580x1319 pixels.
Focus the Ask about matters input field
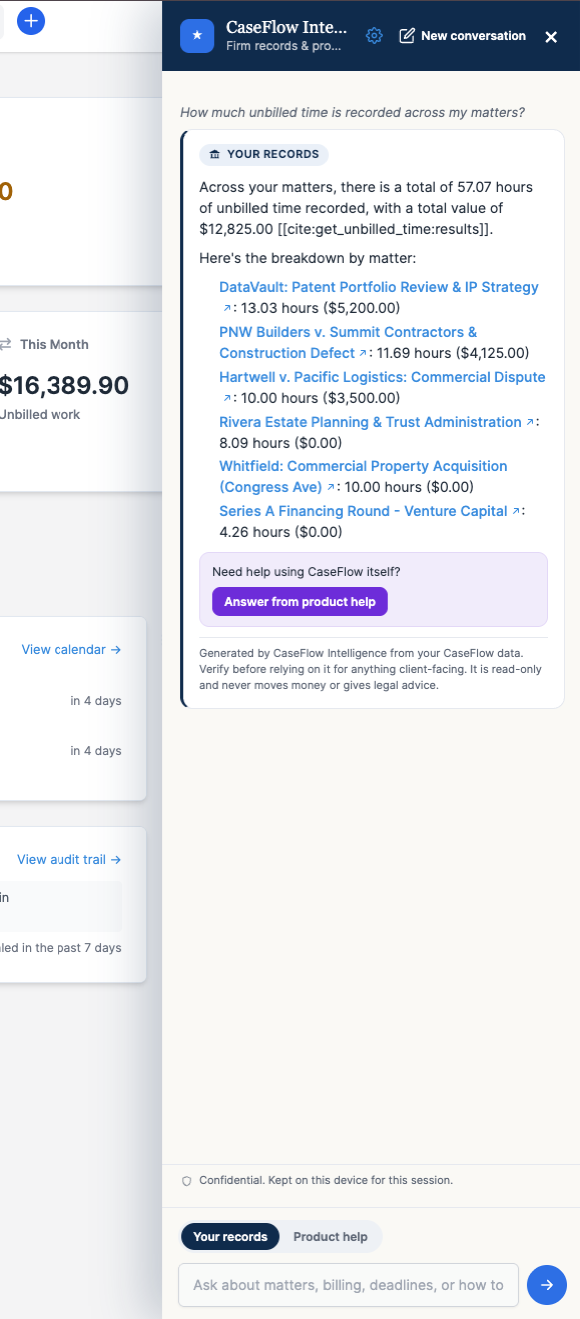coord(348,1285)
